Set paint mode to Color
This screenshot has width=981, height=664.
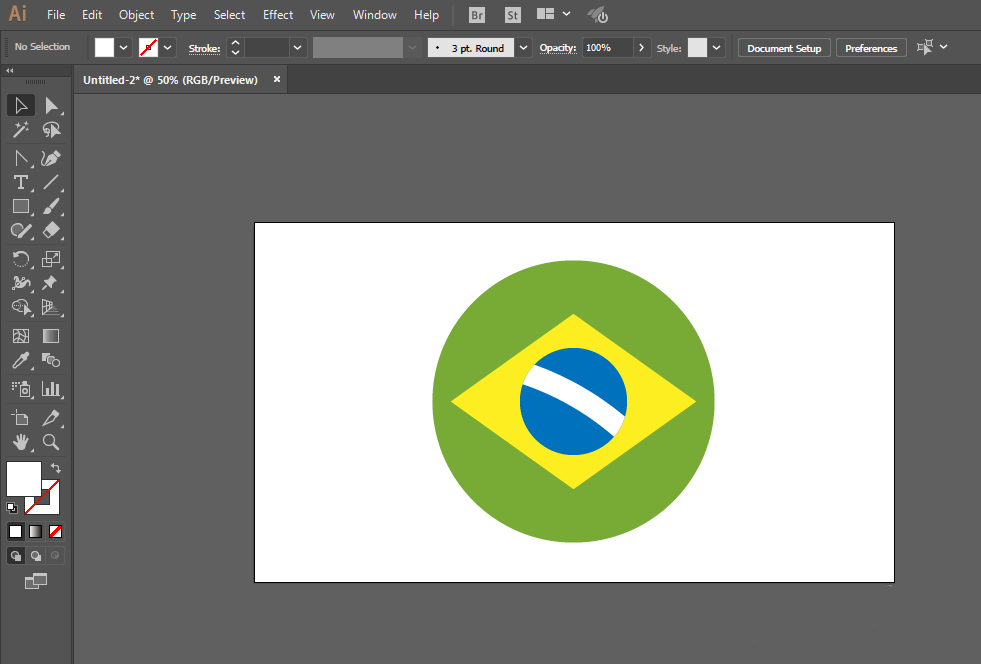tap(16, 531)
